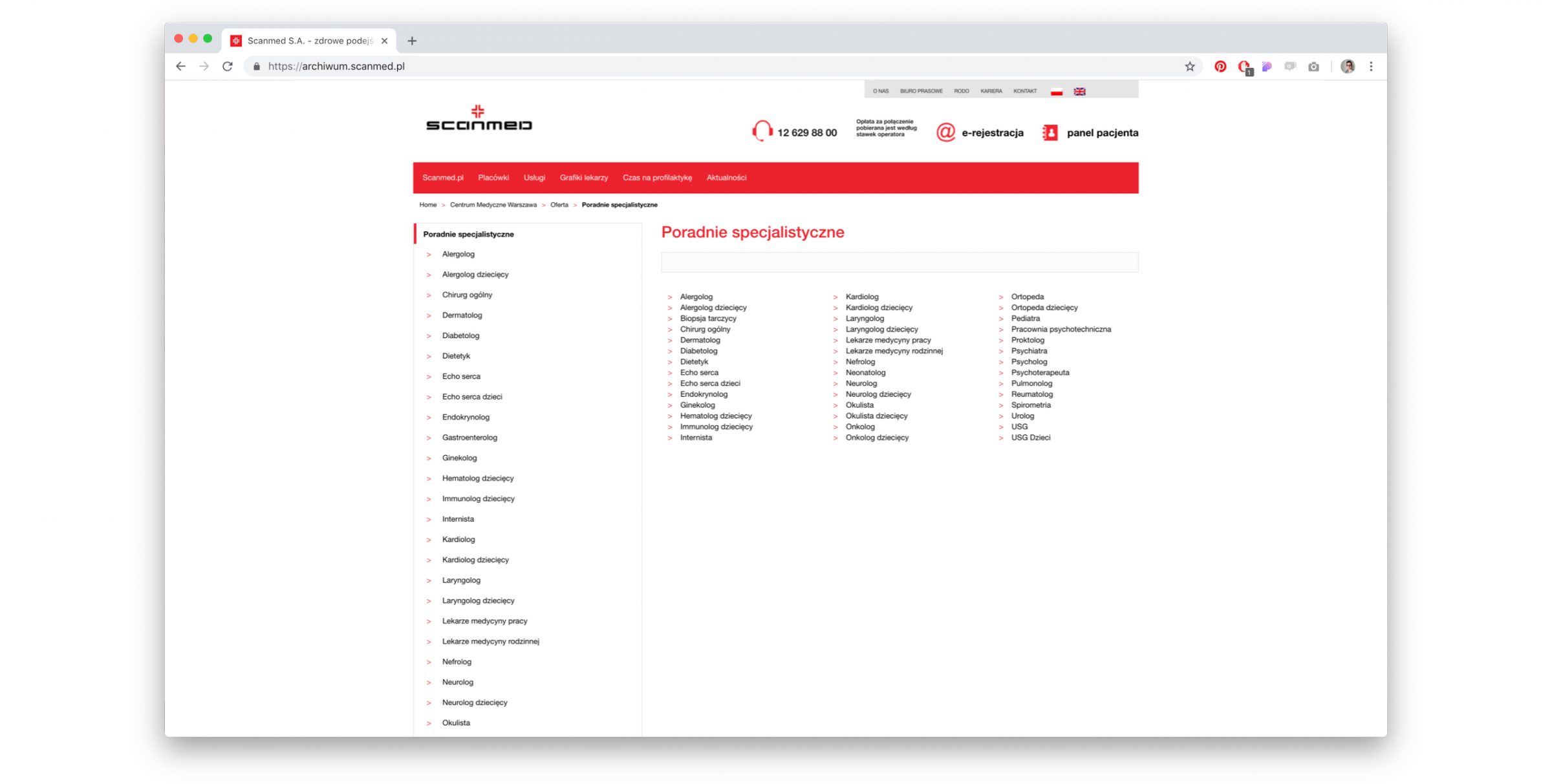Open the Oferta breadcrumb link
This screenshot has width=1552, height=784.
[x=559, y=205]
